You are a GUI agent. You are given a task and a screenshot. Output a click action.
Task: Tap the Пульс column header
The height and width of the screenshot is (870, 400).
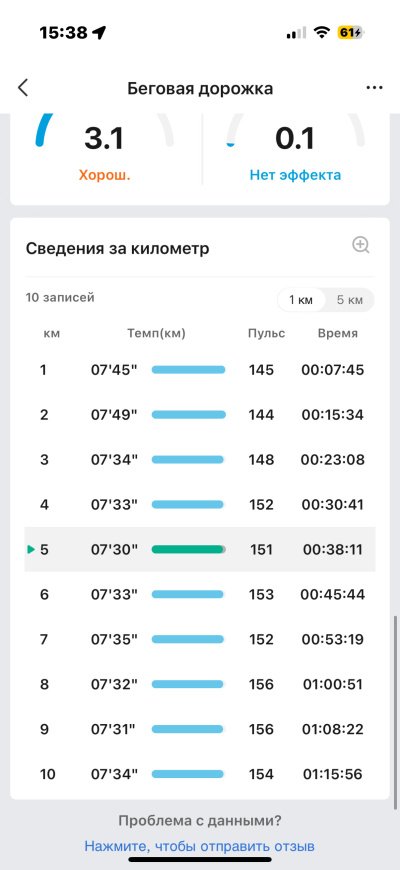tap(266, 333)
